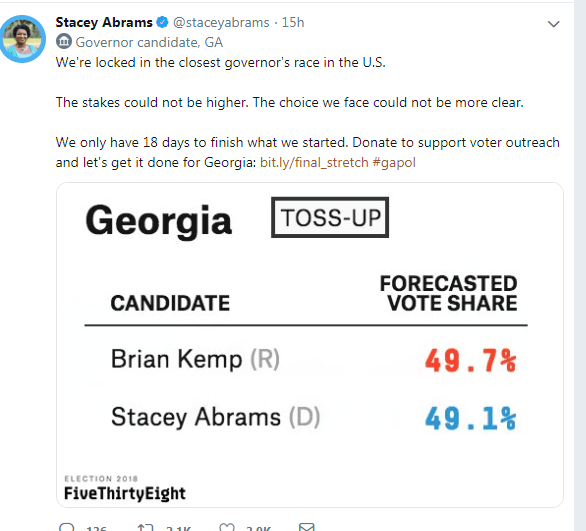Click the 15h timestamp
The image size is (586, 531).
pyautogui.click(x=293, y=22)
